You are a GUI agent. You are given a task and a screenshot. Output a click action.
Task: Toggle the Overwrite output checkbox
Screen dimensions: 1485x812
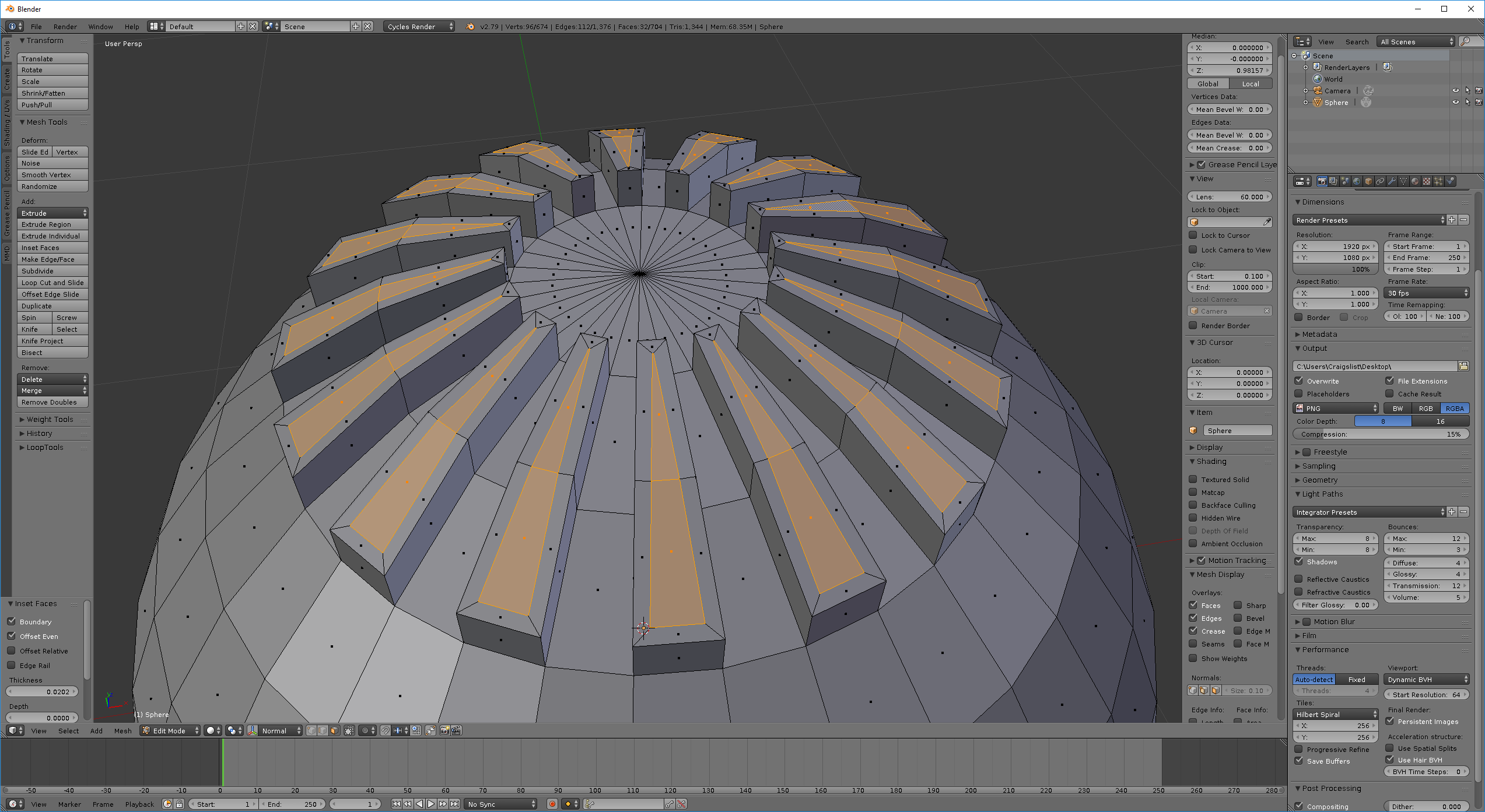point(1299,381)
